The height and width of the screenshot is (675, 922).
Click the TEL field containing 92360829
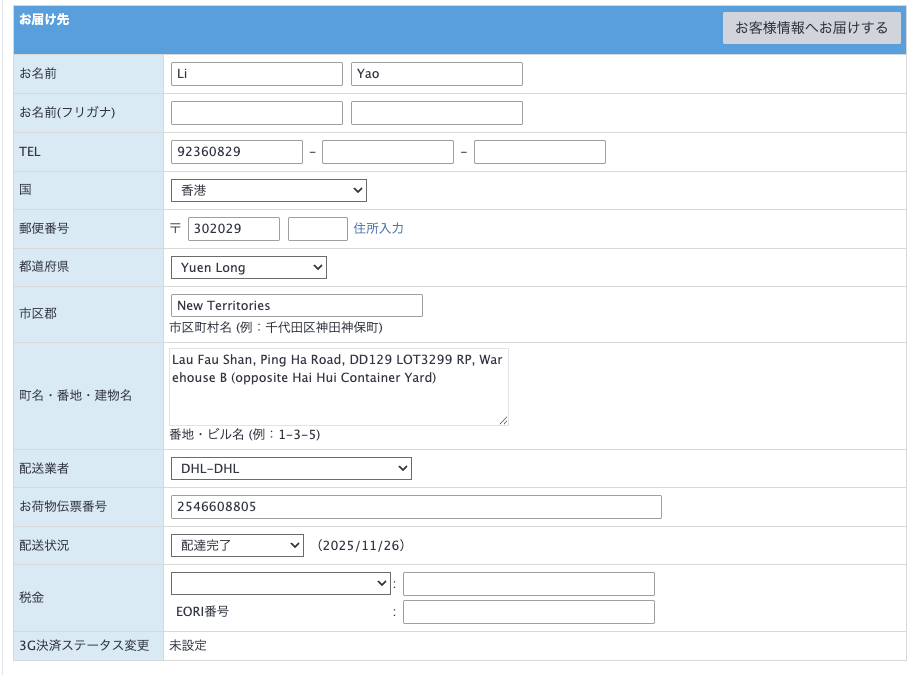point(236,152)
